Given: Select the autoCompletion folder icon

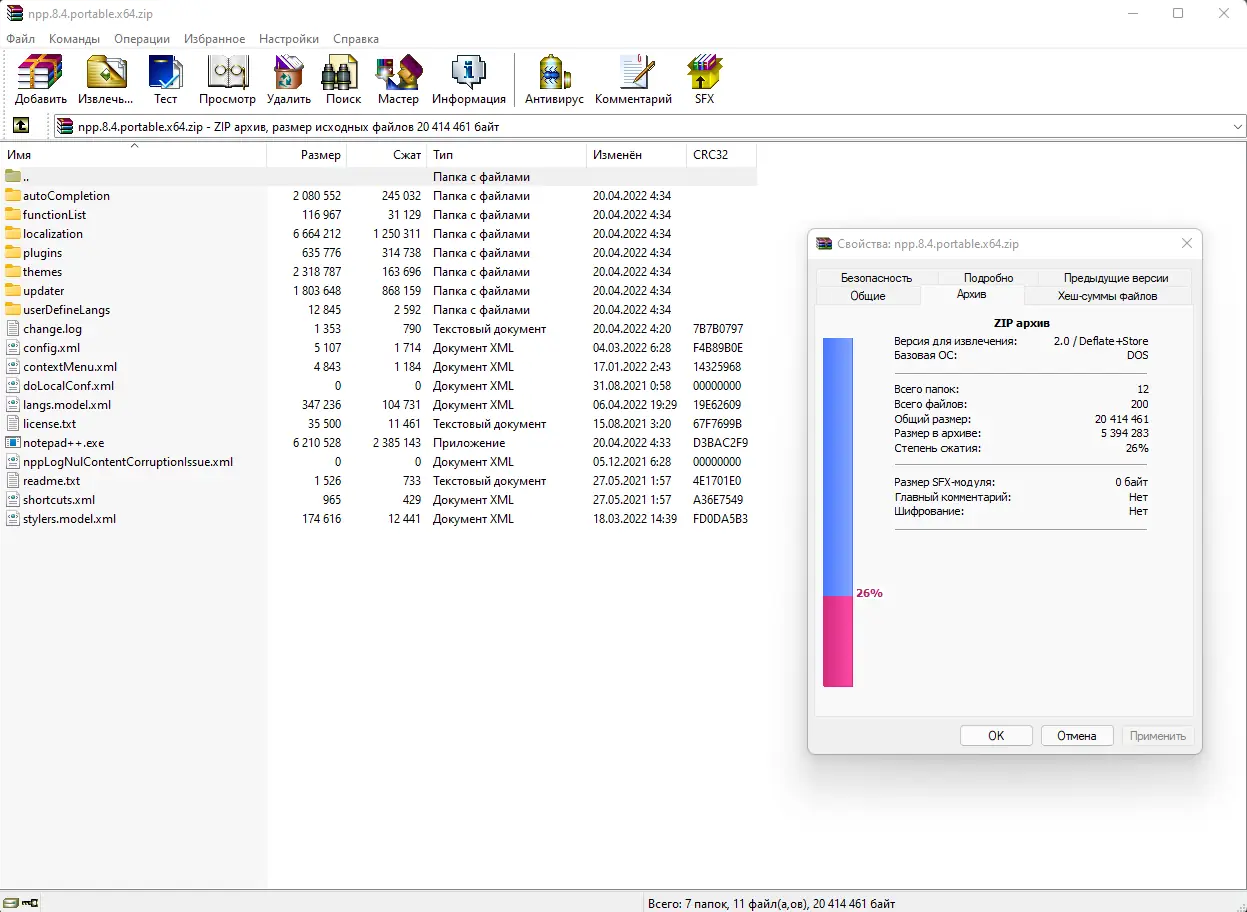Looking at the screenshot, I should (13, 196).
